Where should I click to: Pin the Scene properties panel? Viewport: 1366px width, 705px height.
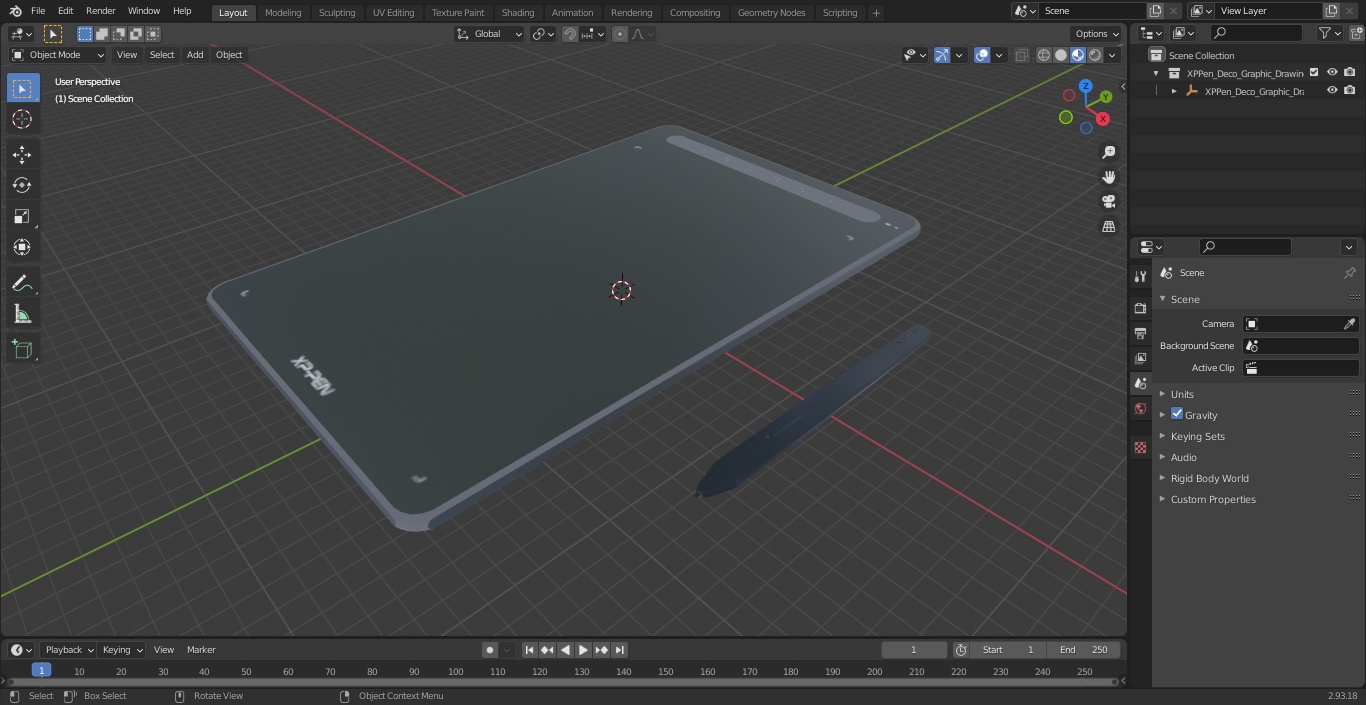[x=1349, y=272]
